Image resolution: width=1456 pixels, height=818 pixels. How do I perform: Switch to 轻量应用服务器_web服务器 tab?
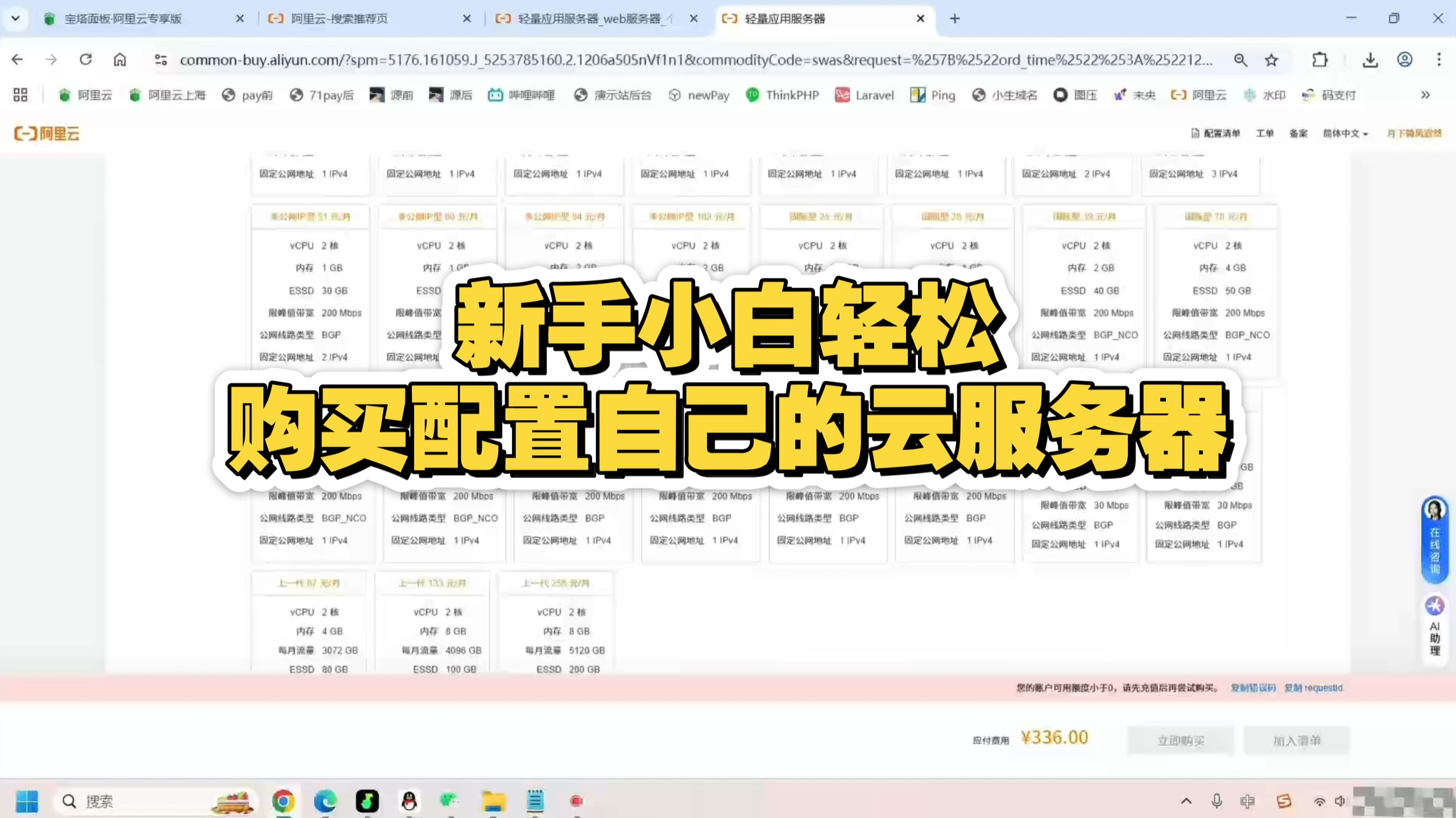(x=597, y=19)
